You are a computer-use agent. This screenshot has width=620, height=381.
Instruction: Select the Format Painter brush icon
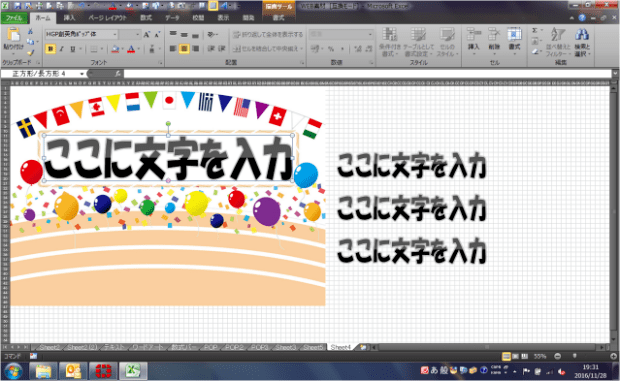point(30,52)
